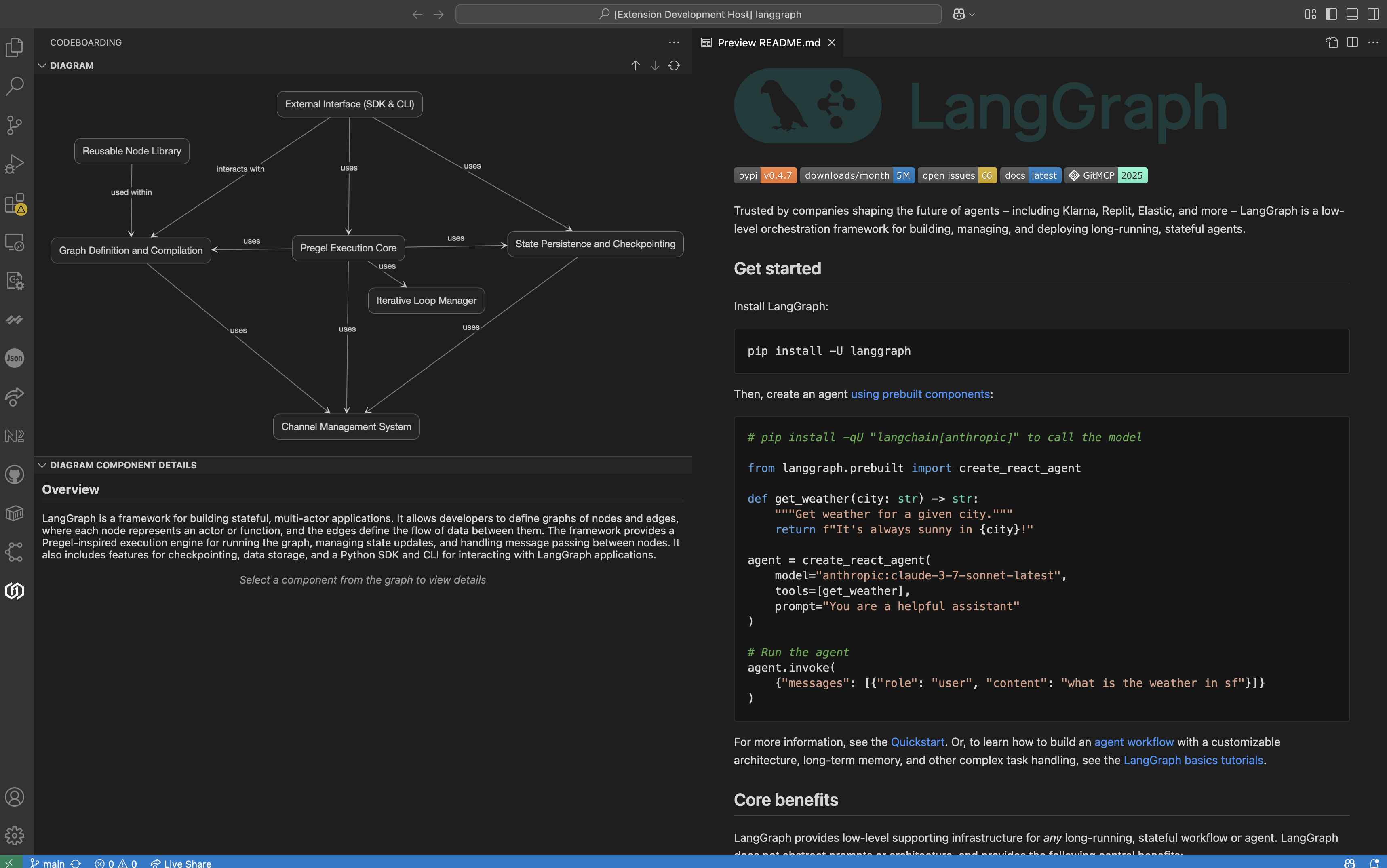This screenshot has width=1387, height=868.
Task: Open the Search view in activity bar
Action: tap(15, 86)
